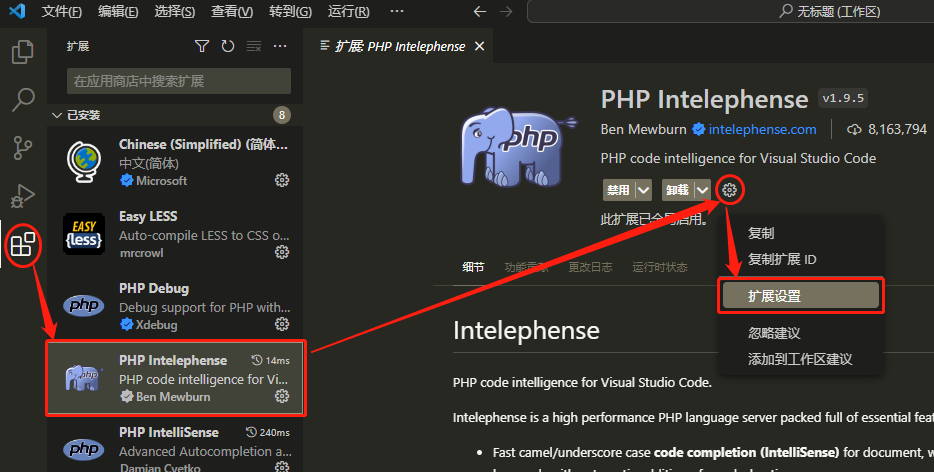Open the overflow menu in menu bar

[x=397, y=11]
